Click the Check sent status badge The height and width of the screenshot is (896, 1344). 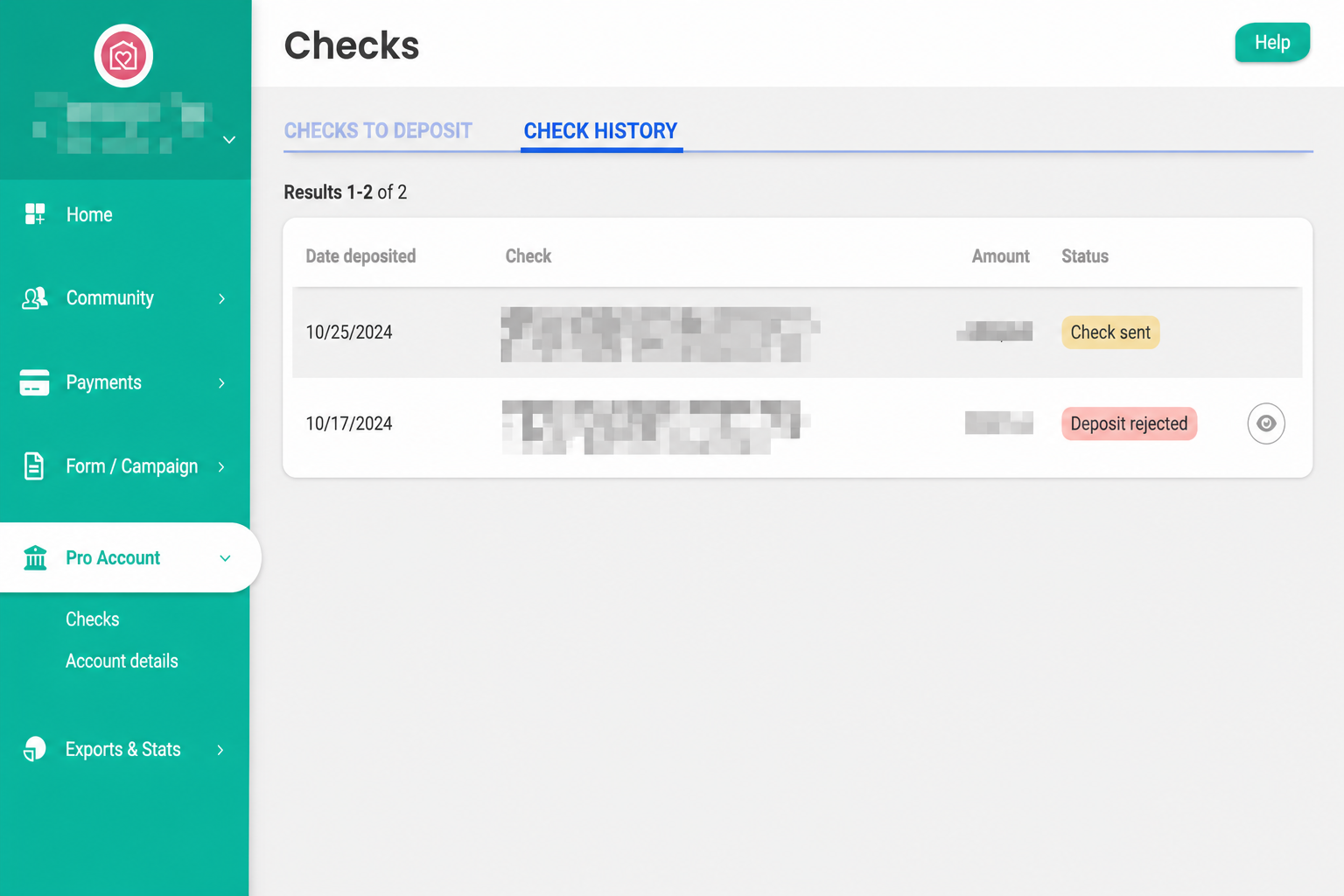1110,332
